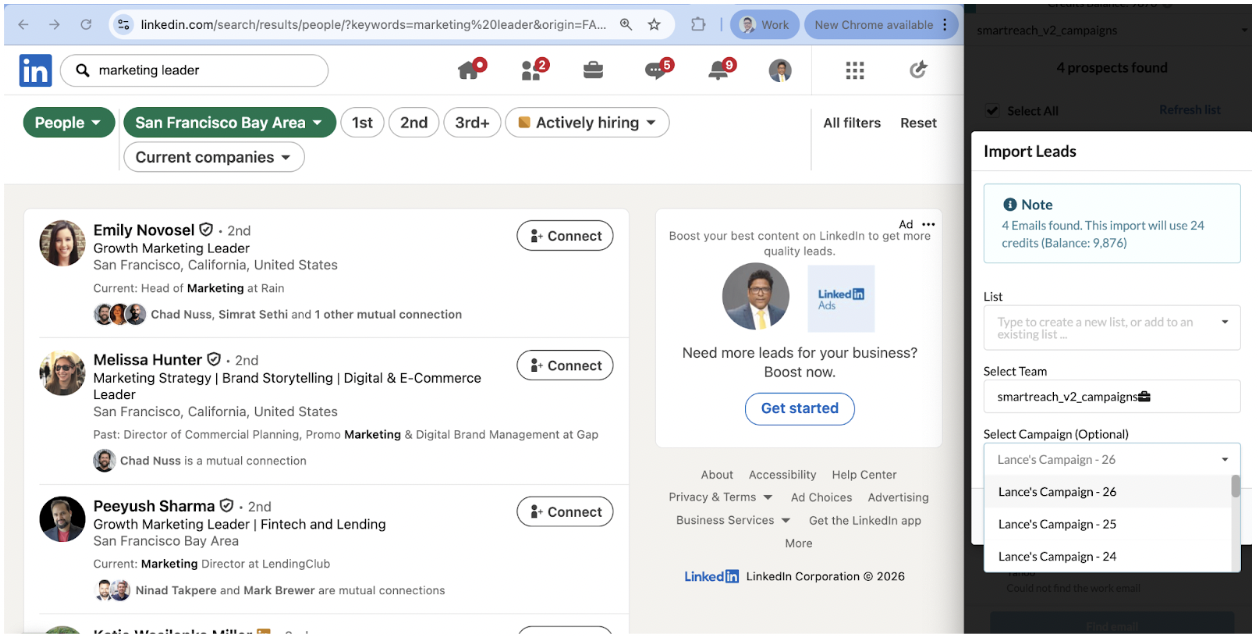Open the Me profile avatar menu
The image size is (1258, 636).
780,71
